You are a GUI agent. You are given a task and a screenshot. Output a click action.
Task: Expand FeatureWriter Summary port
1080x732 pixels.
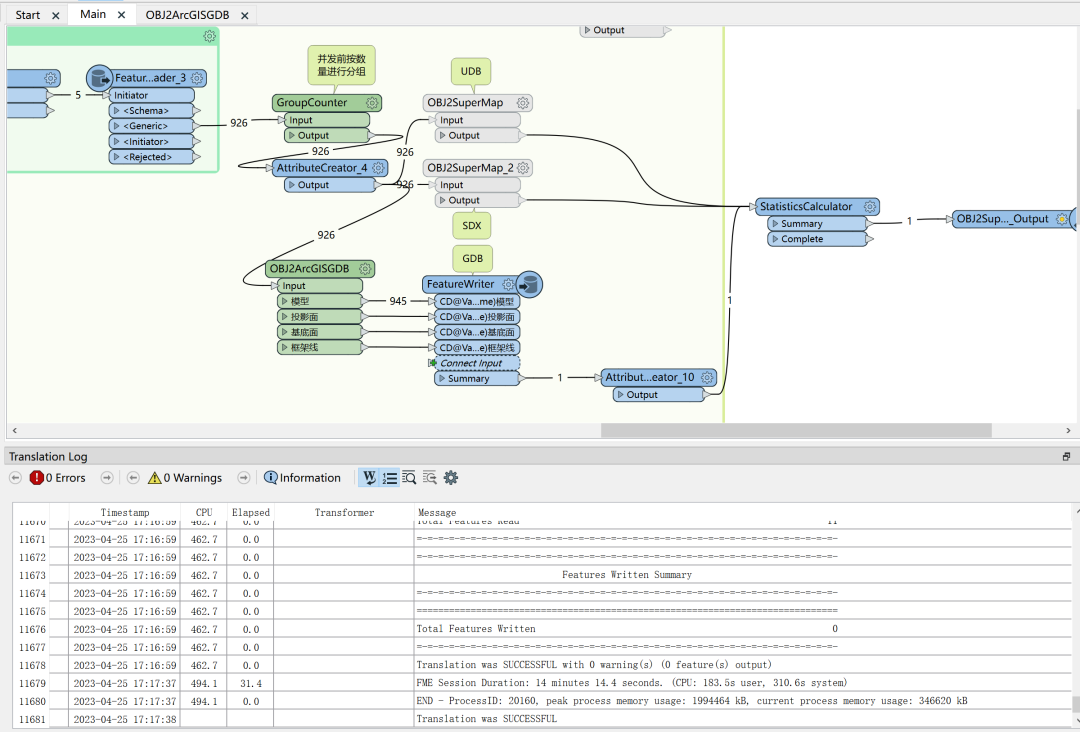pyautogui.click(x=442, y=379)
